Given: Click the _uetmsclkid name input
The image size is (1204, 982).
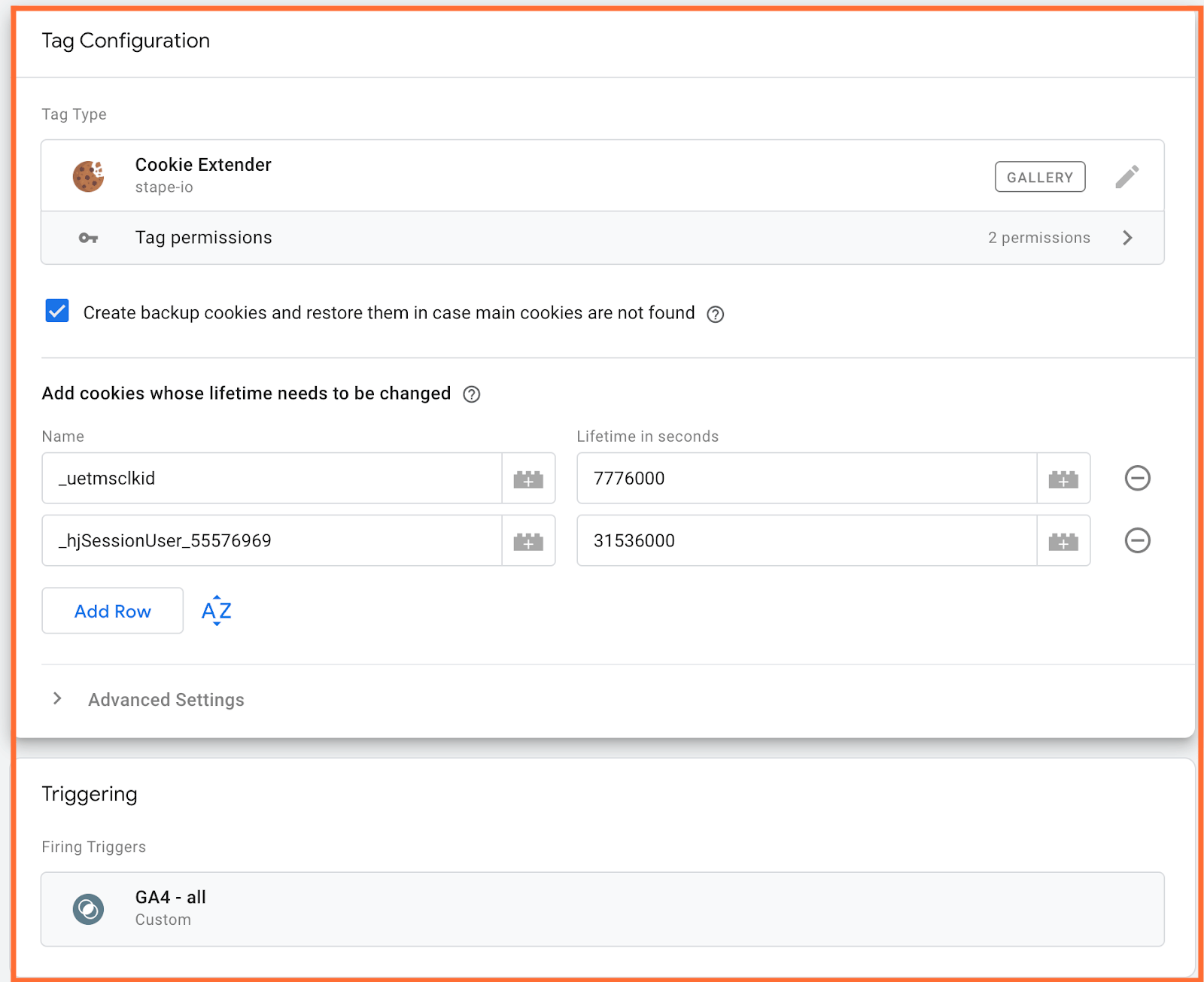Looking at the screenshot, I should [272, 479].
